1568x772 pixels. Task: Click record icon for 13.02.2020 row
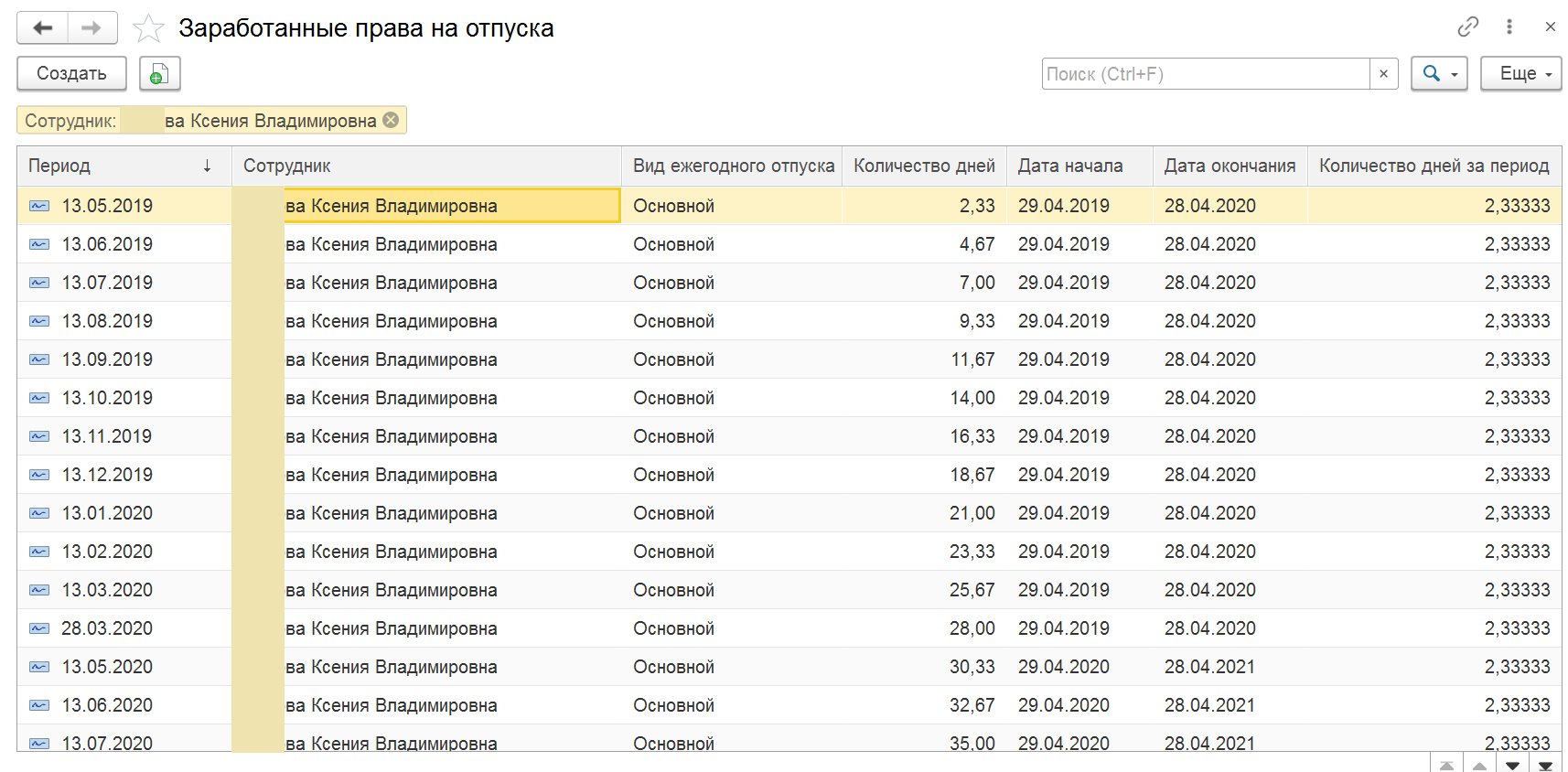(39, 552)
